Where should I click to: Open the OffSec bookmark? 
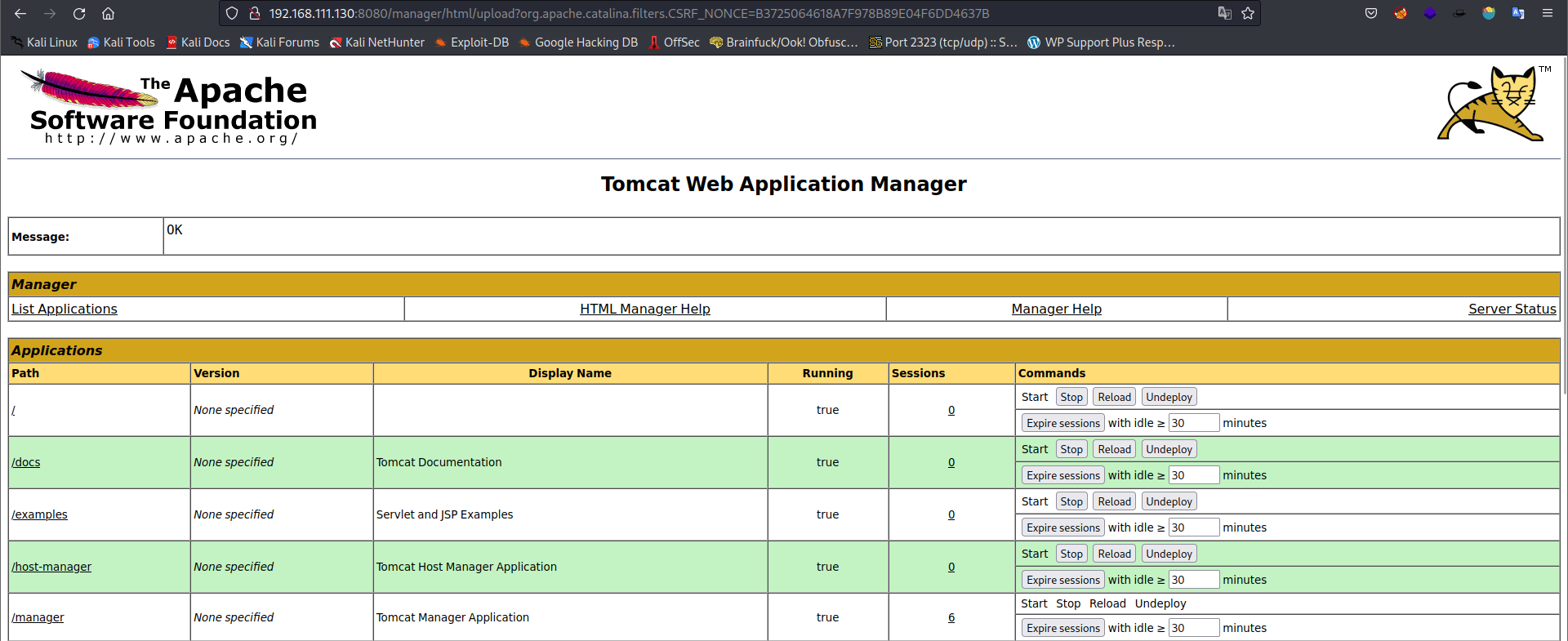coord(674,42)
